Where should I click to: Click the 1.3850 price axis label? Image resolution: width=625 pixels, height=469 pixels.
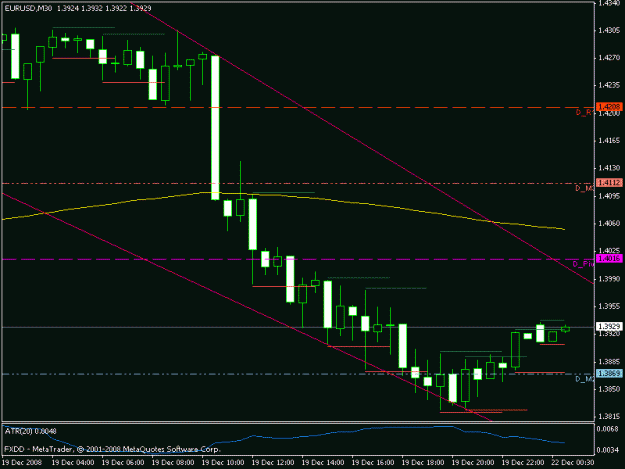pyautogui.click(x=609, y=389)
